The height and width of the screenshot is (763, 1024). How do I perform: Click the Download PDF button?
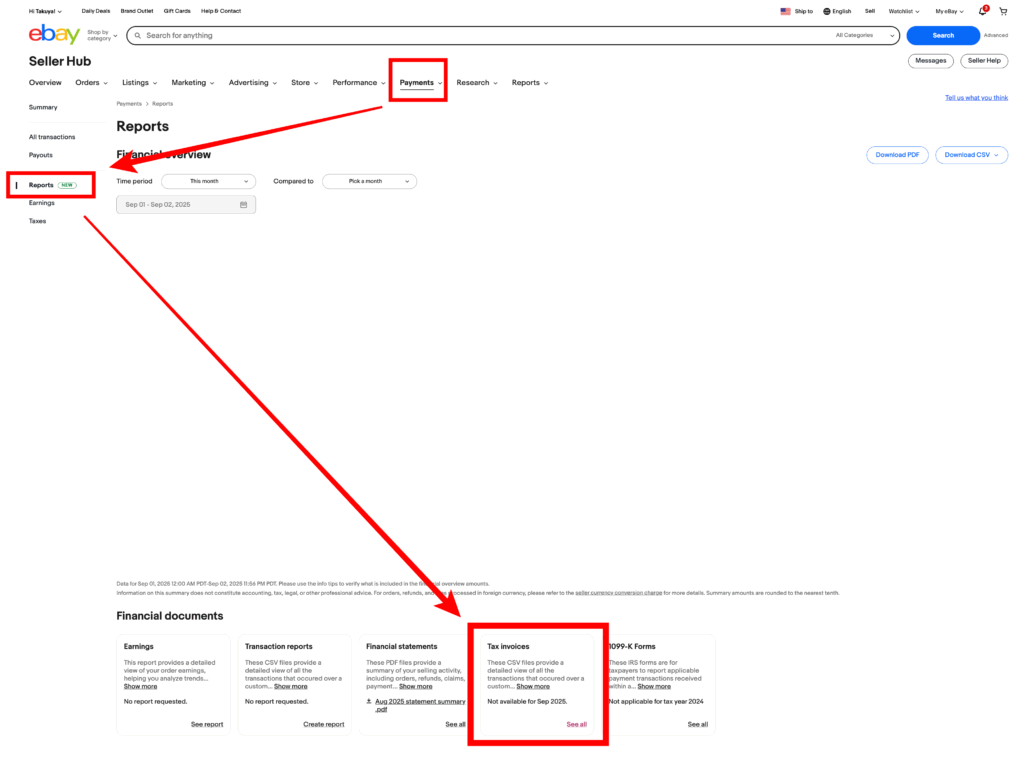click(897, 155)
